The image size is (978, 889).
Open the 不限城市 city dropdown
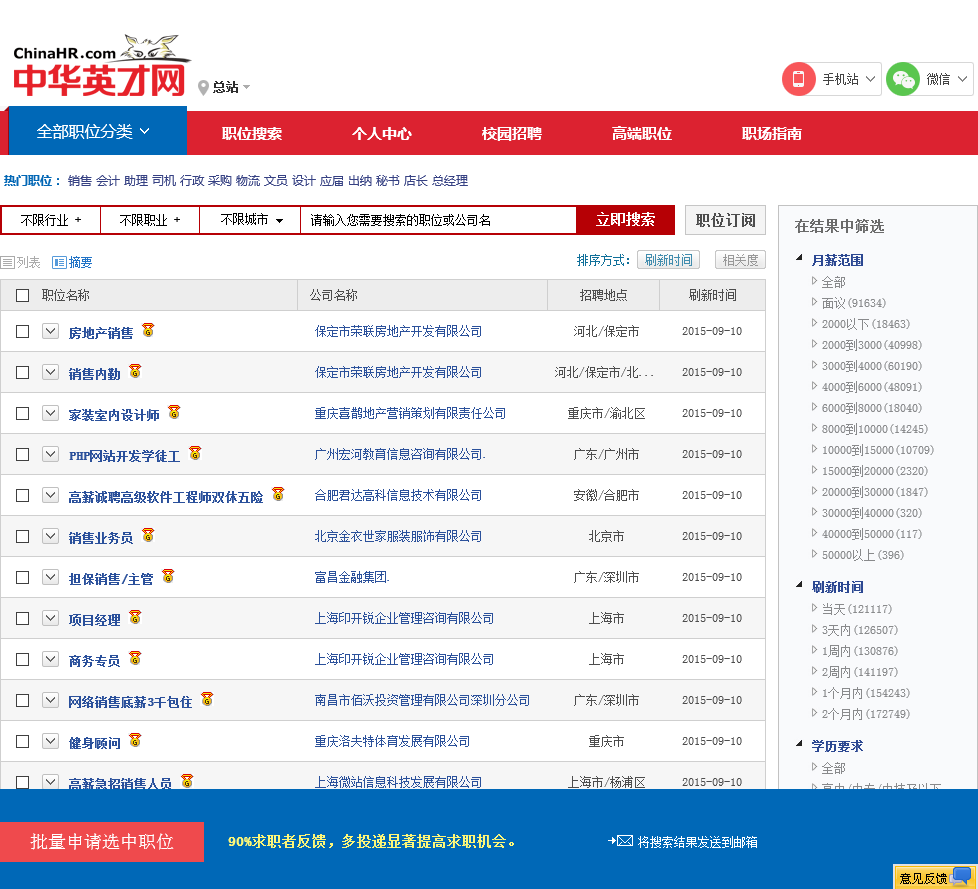251,220
